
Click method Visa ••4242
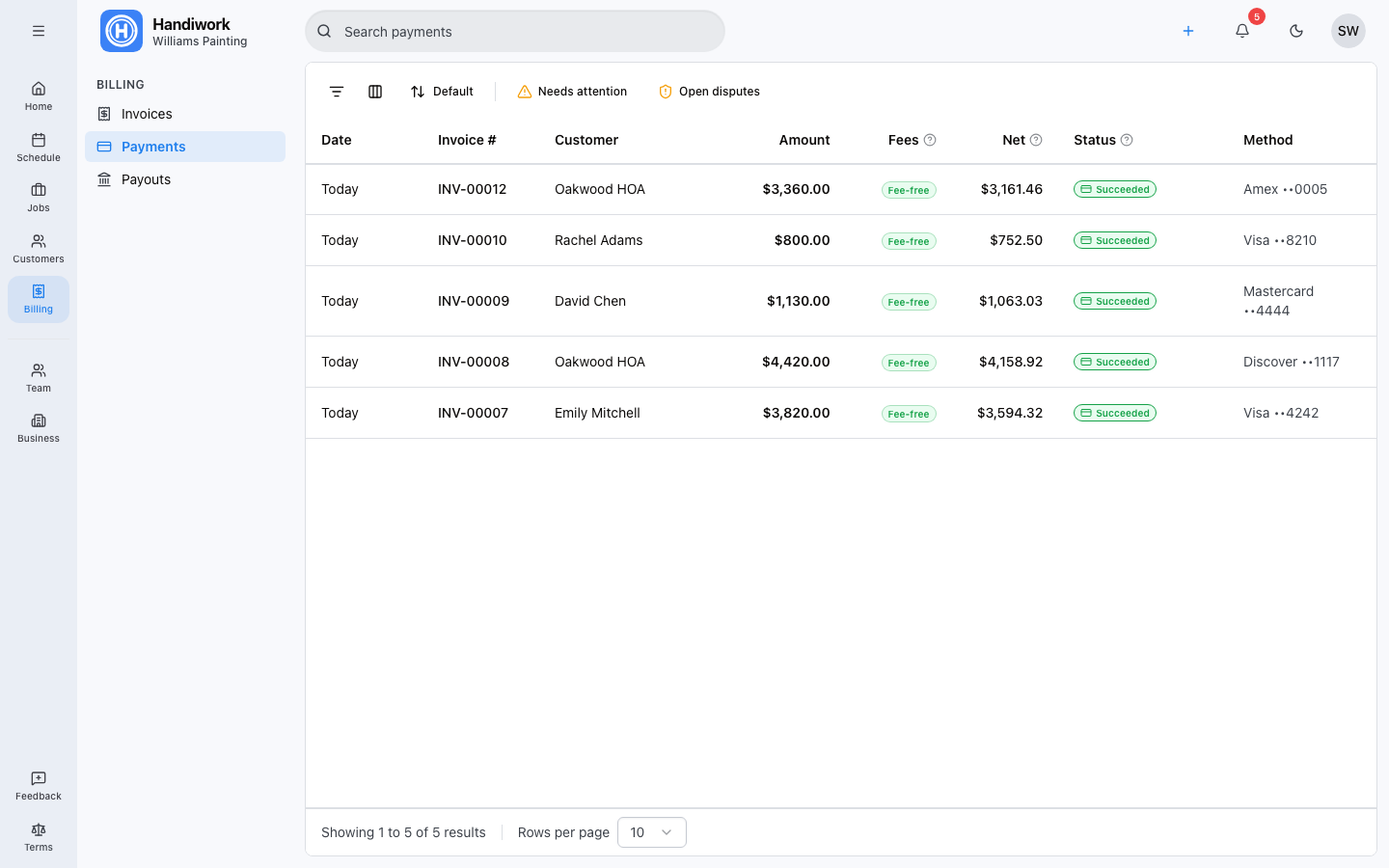(1281, 413)
